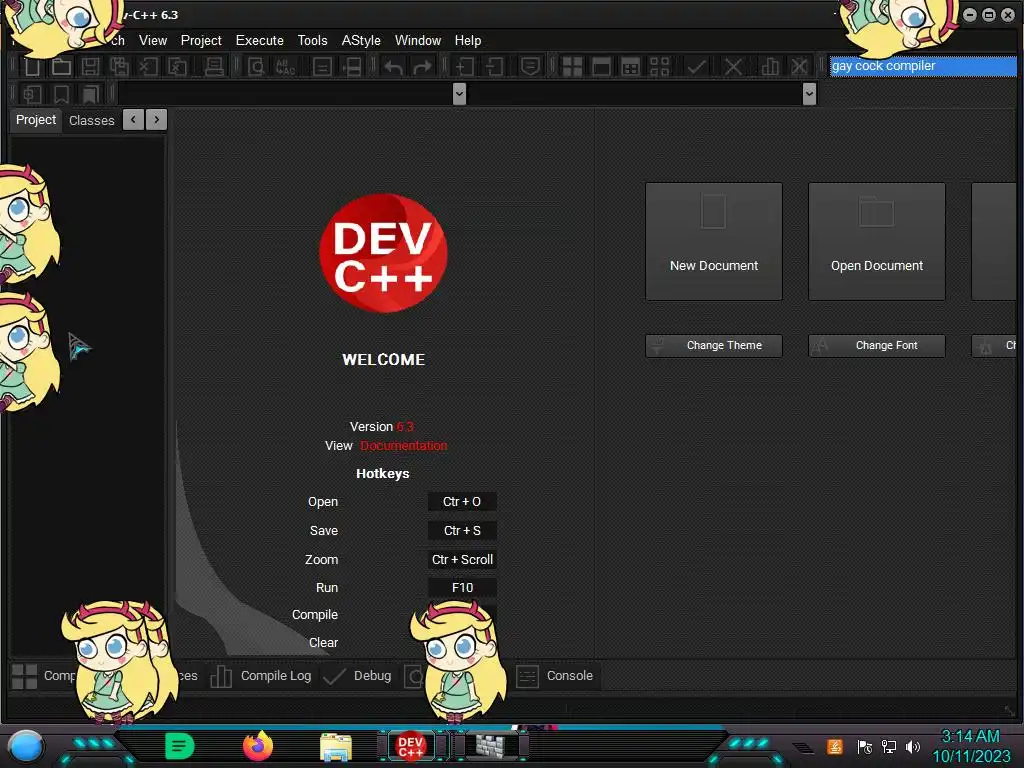This screenshot has width=1024, height=768.
Task: Open the Window menu
Action: 418,40
